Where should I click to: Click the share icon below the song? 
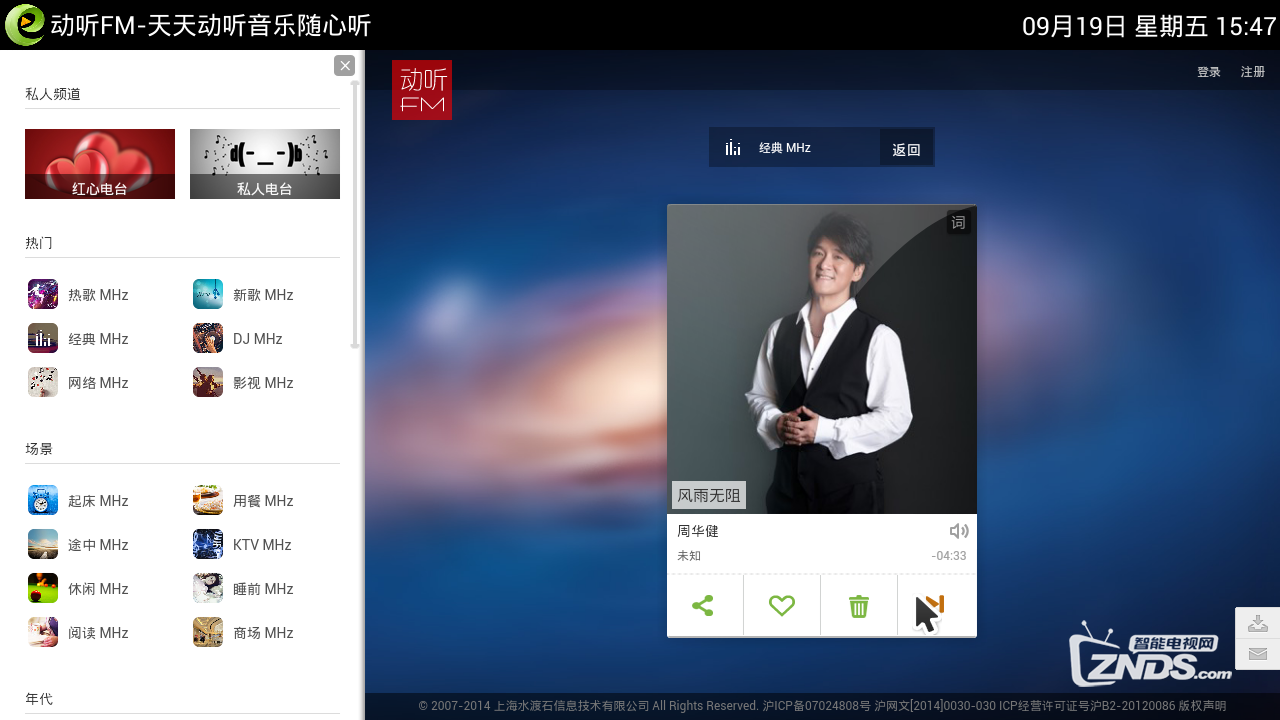[x=703, y=605]
